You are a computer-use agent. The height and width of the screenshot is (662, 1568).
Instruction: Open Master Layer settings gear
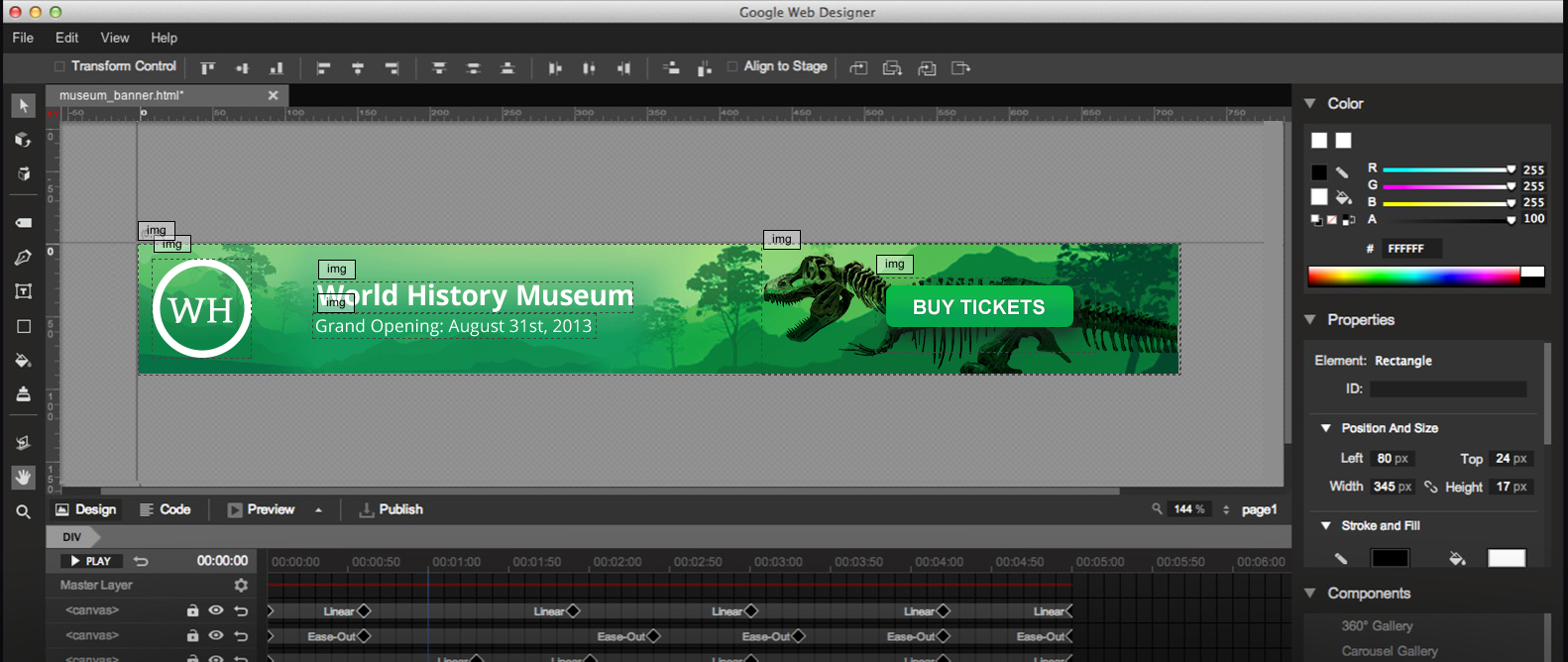pyautogui.click(x=241, y=586)
